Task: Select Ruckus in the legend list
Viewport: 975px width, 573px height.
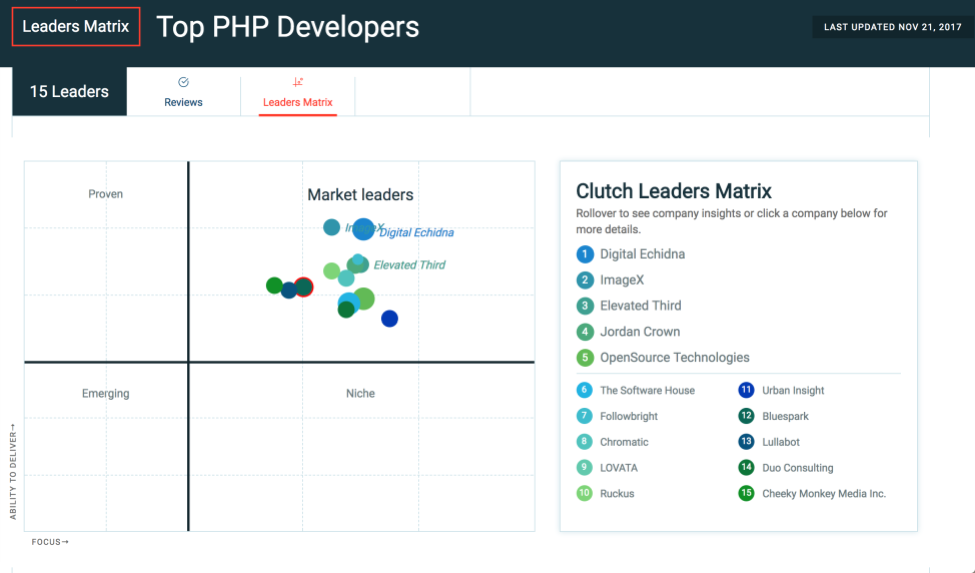Action: [617, 493]
